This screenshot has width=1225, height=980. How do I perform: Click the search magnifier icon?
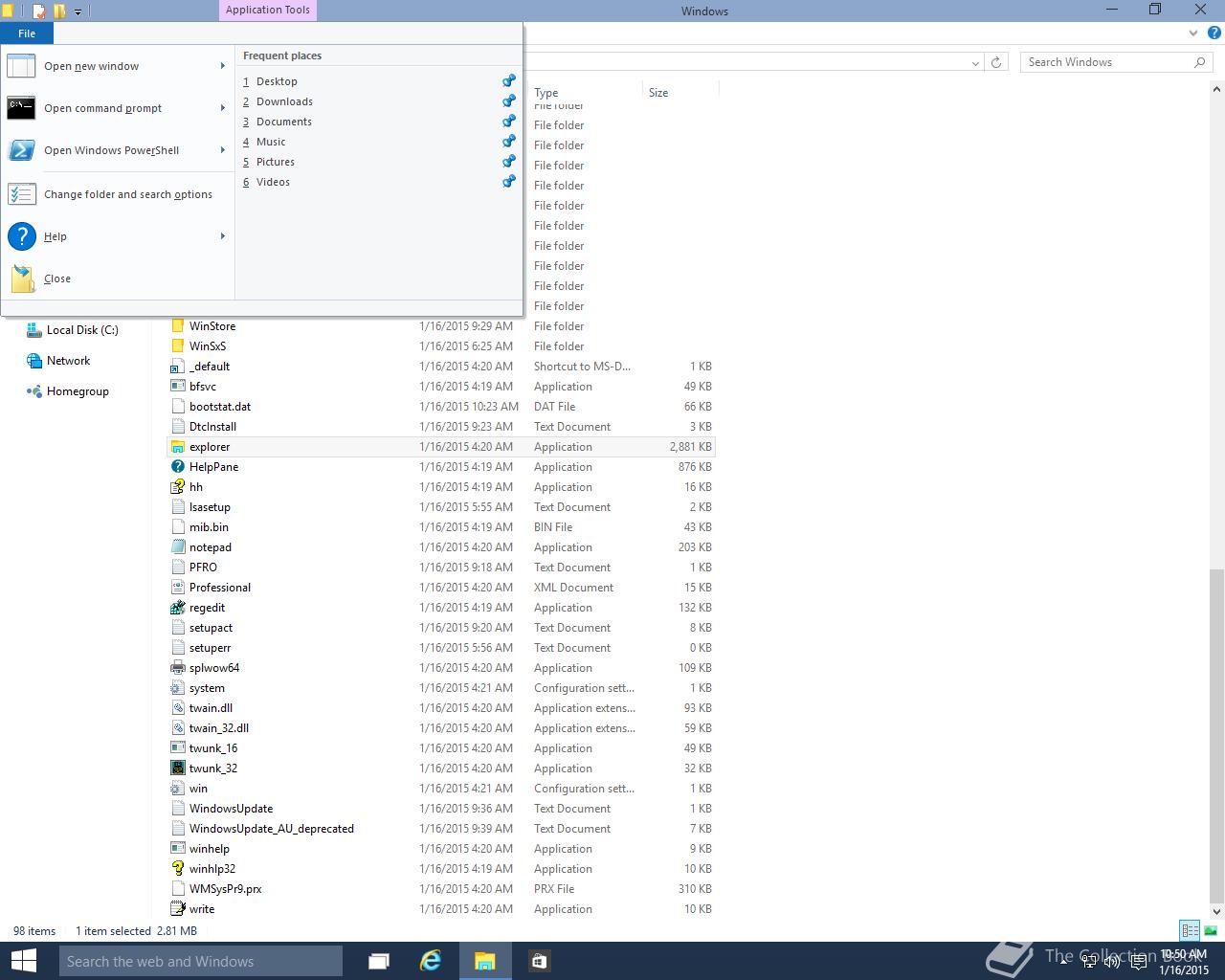coord(1200,62)
